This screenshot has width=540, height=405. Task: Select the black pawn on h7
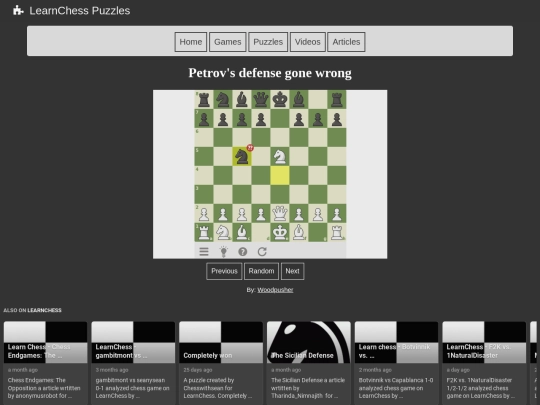click(336, 118)
